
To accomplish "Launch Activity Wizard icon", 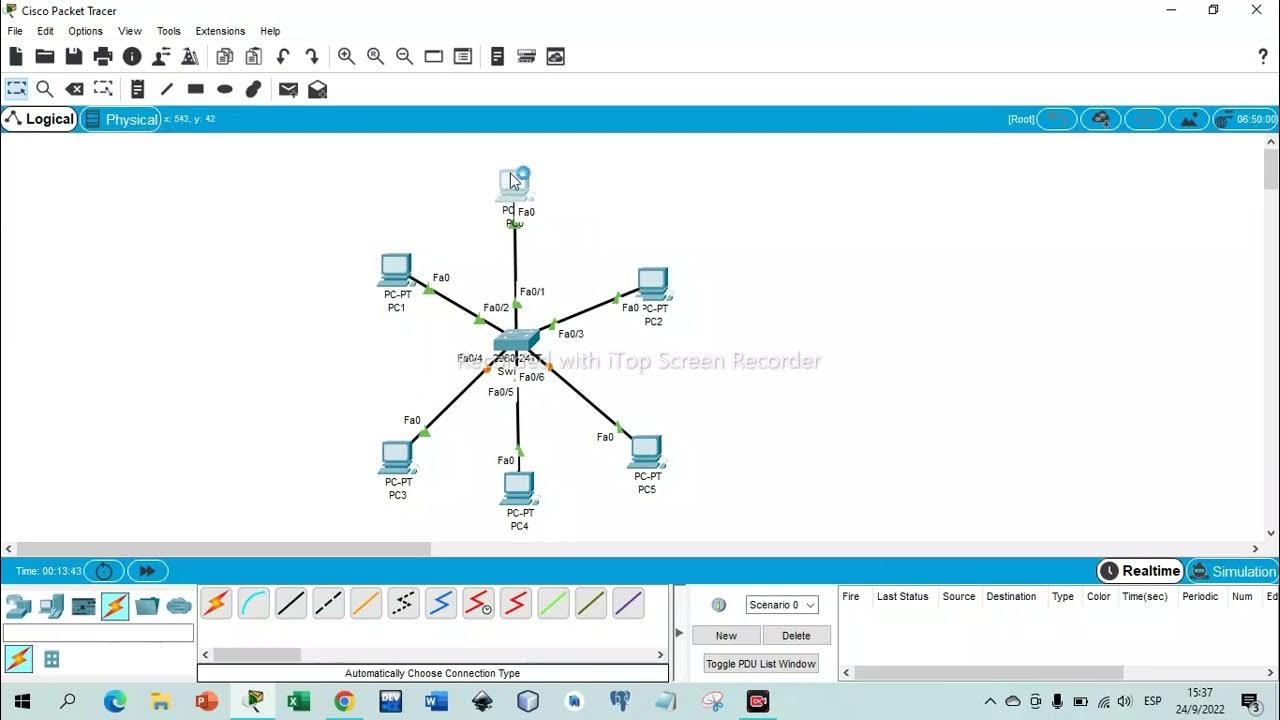I will 161,57.
